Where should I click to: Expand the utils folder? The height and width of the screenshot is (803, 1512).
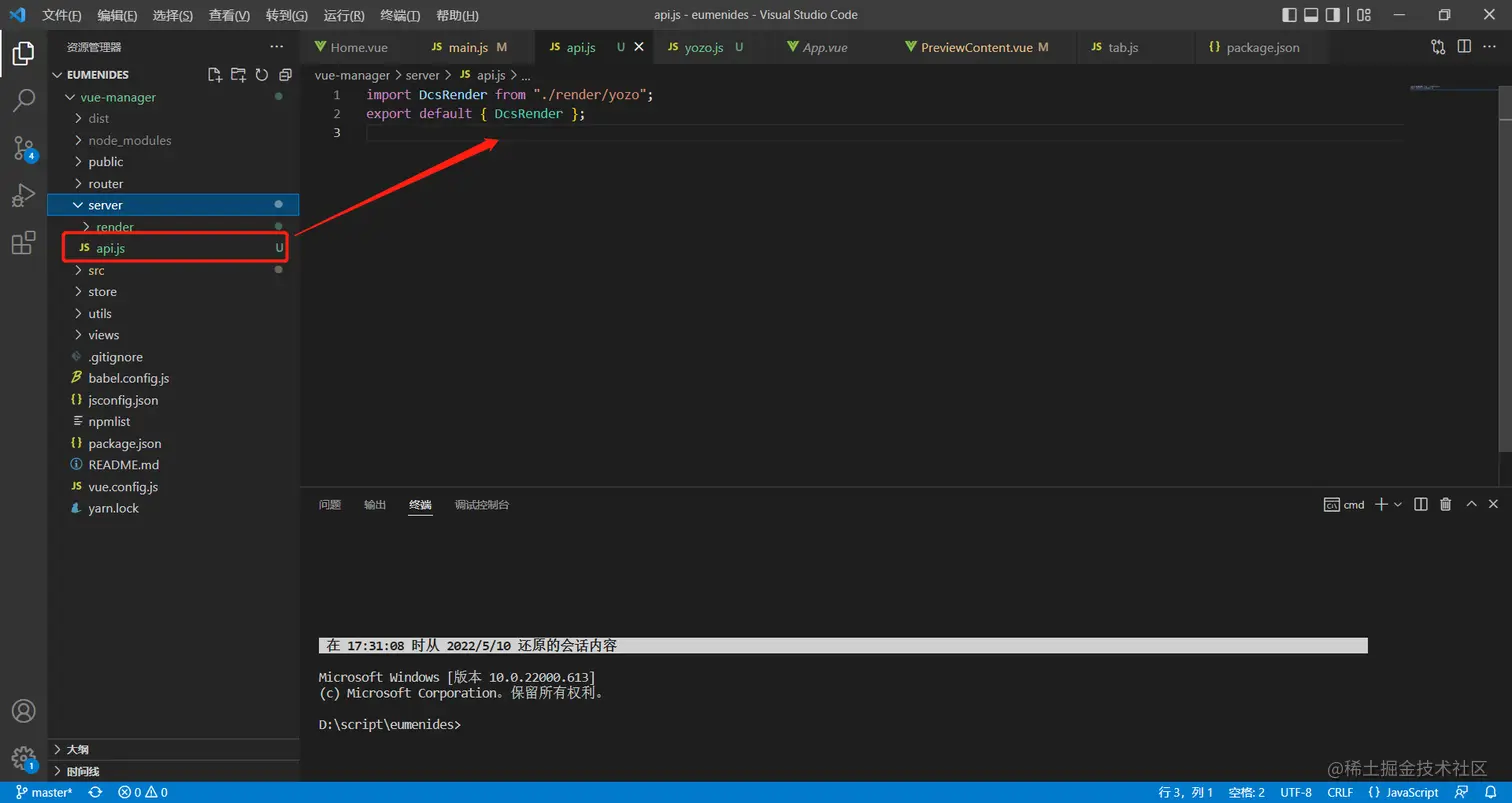pyautogui.click(x=173, y=314)
